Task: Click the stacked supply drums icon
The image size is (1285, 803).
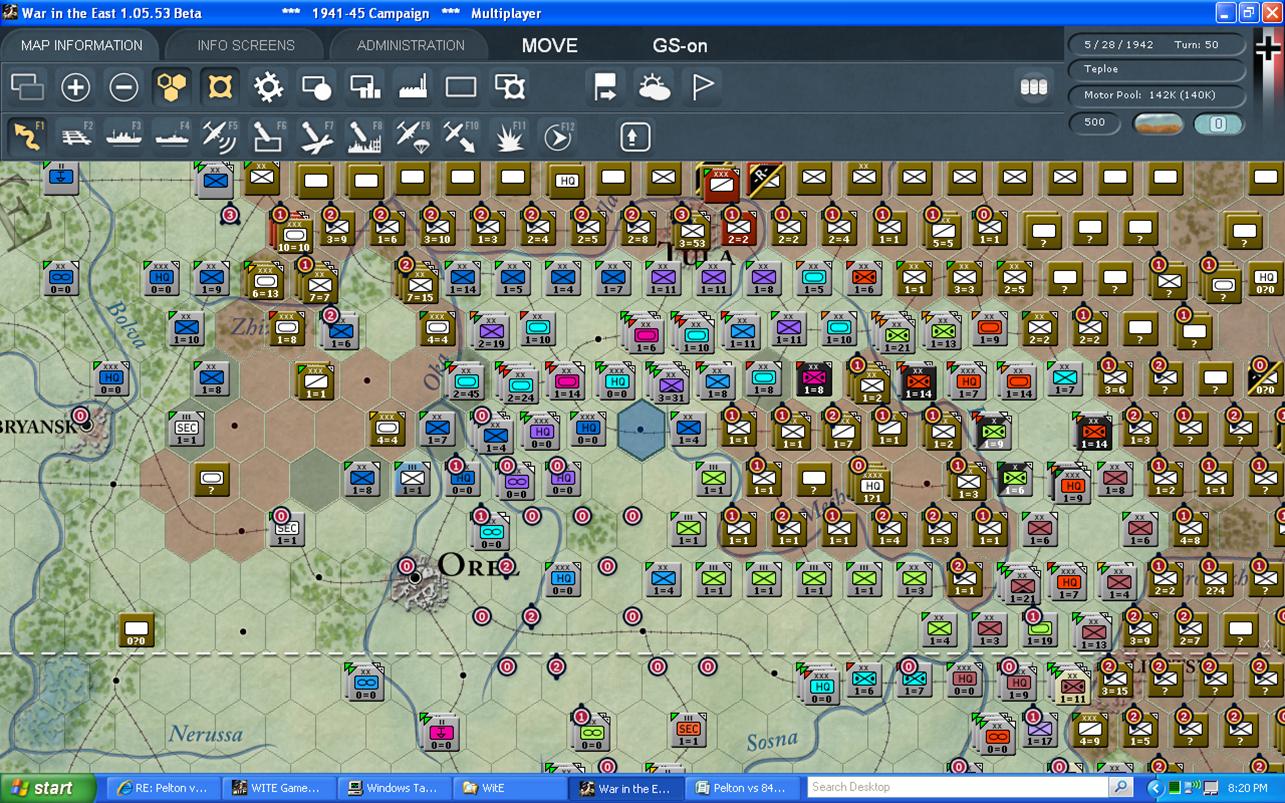Action: (x=1033, y=87)
